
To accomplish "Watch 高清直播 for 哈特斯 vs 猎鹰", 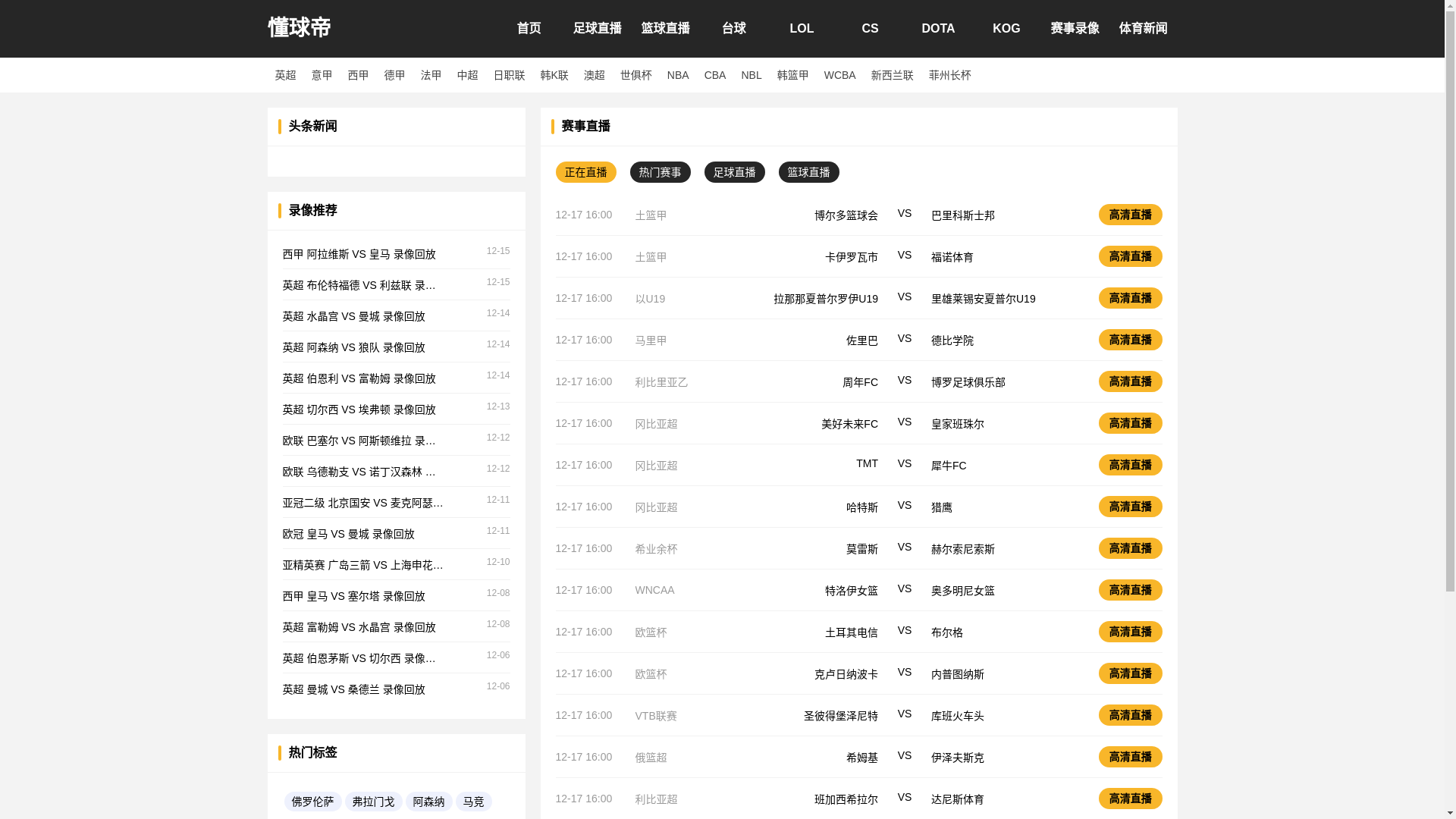I will (1130, 507).
